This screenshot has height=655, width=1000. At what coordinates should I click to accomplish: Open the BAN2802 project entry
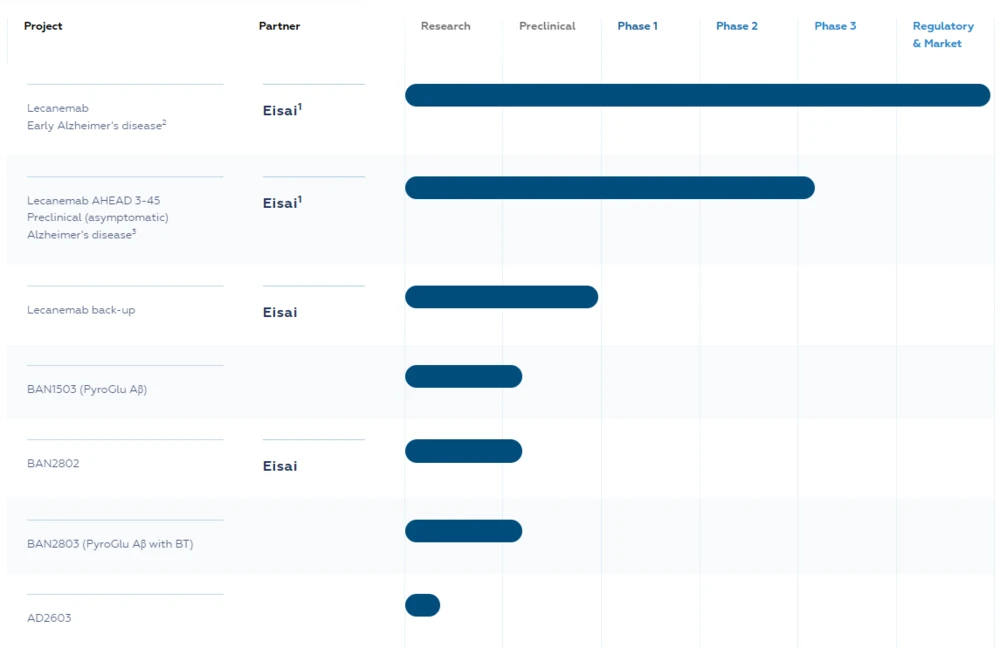point(53,463)
